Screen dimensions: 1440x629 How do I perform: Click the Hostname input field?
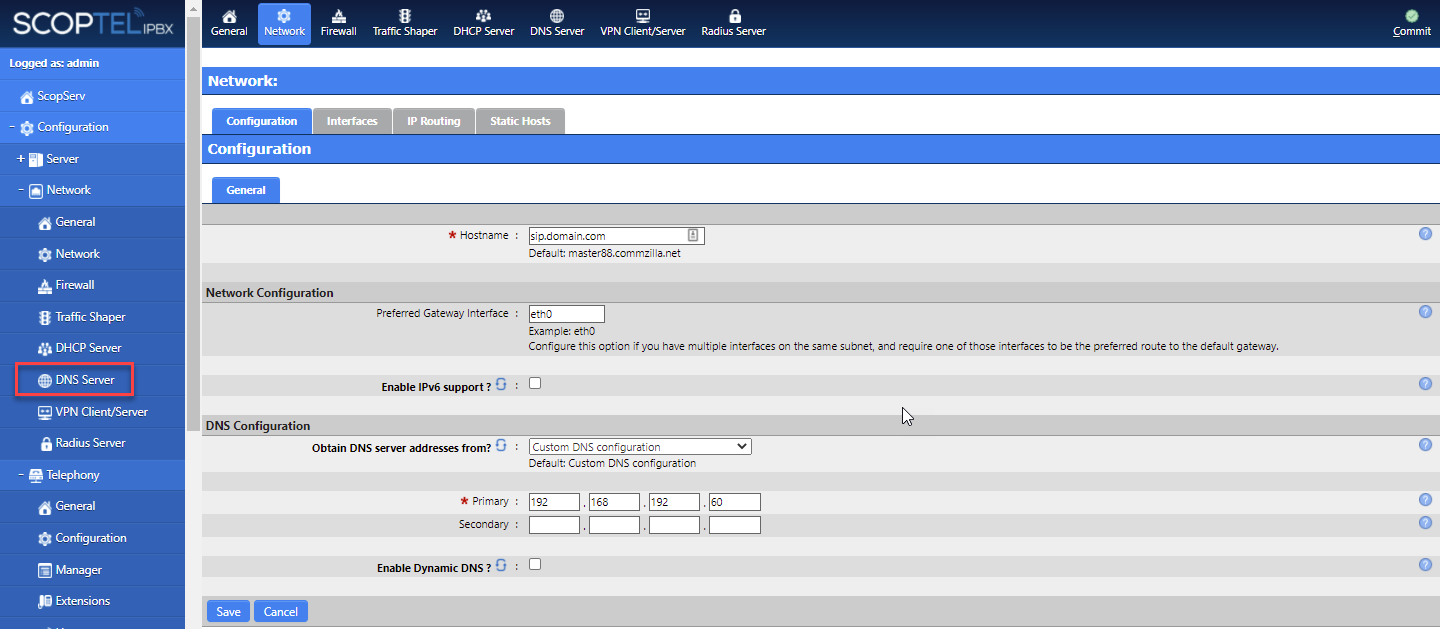click(x=617, y=236)
